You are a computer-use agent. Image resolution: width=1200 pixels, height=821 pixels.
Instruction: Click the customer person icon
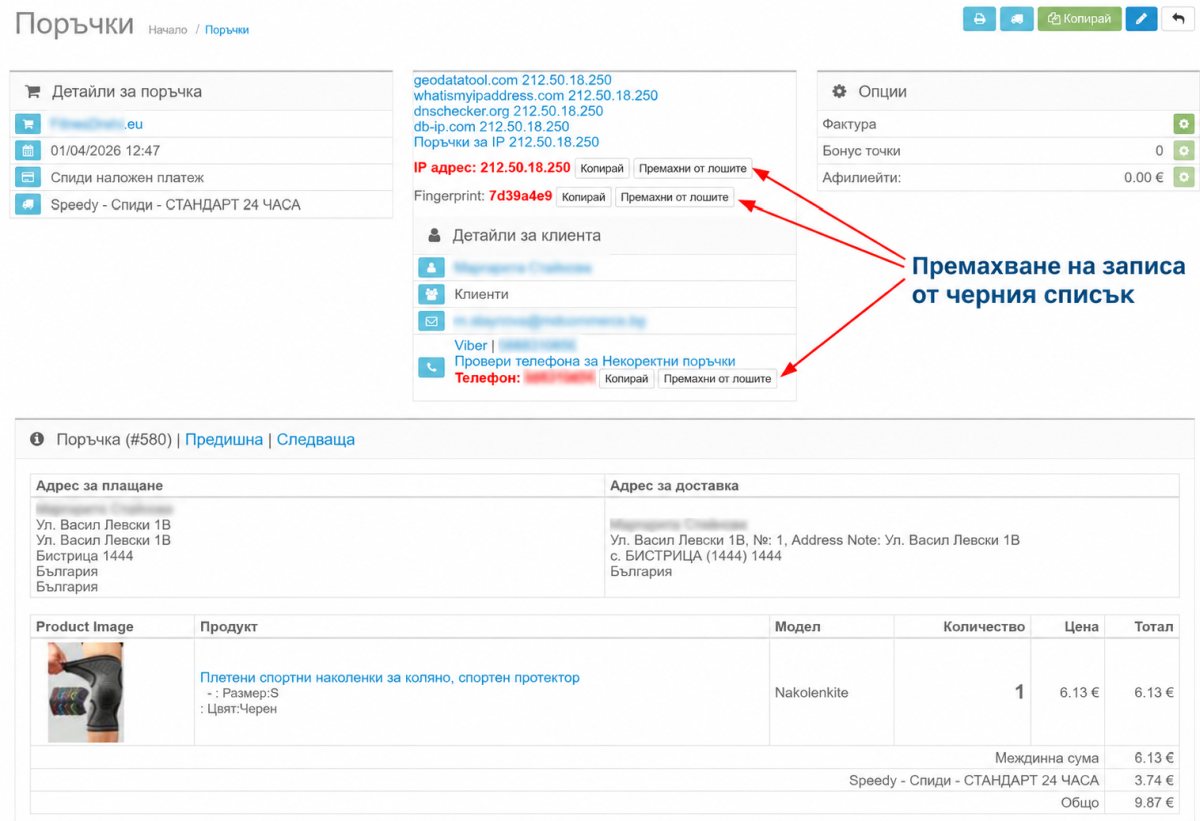pyautogui.click(x=431, y=268)
